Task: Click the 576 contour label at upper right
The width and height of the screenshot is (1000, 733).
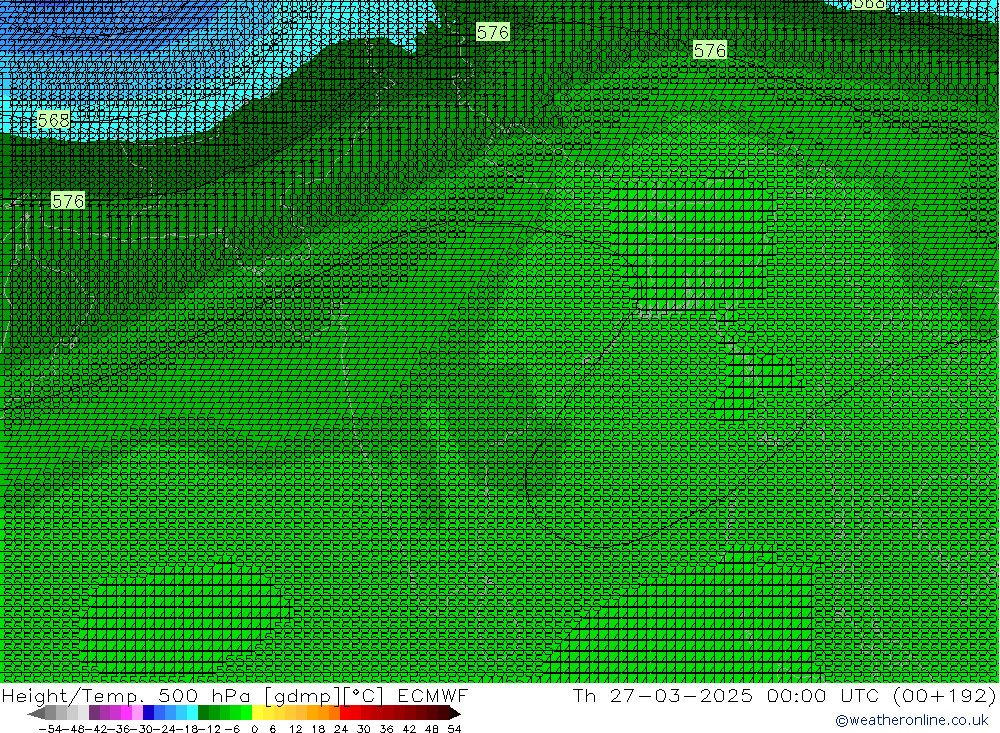Action: [x=709, y=50]
